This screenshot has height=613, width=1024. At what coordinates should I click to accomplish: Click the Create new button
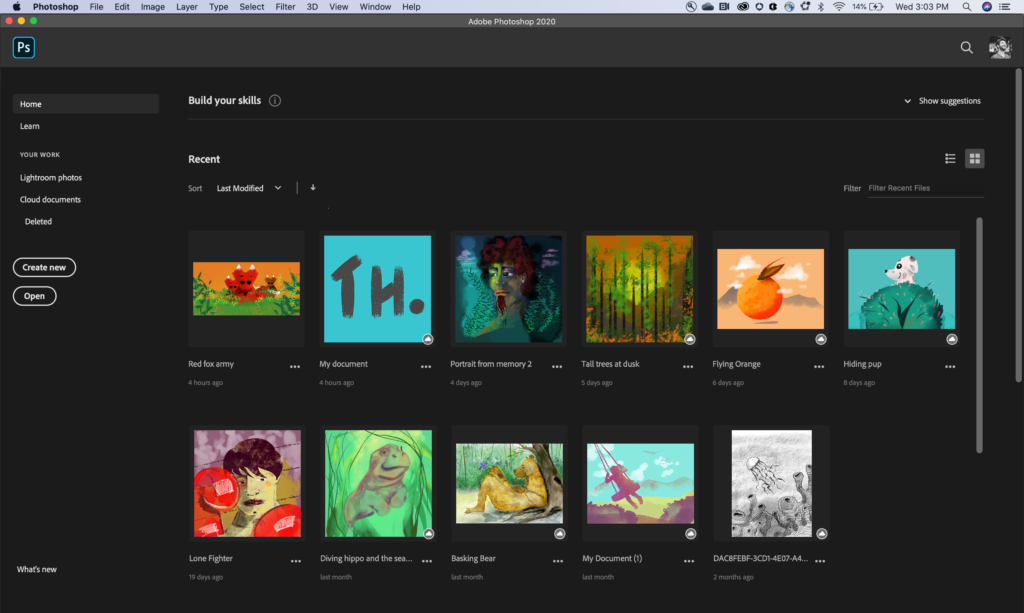pyautogui.click(x=44, y=267)
